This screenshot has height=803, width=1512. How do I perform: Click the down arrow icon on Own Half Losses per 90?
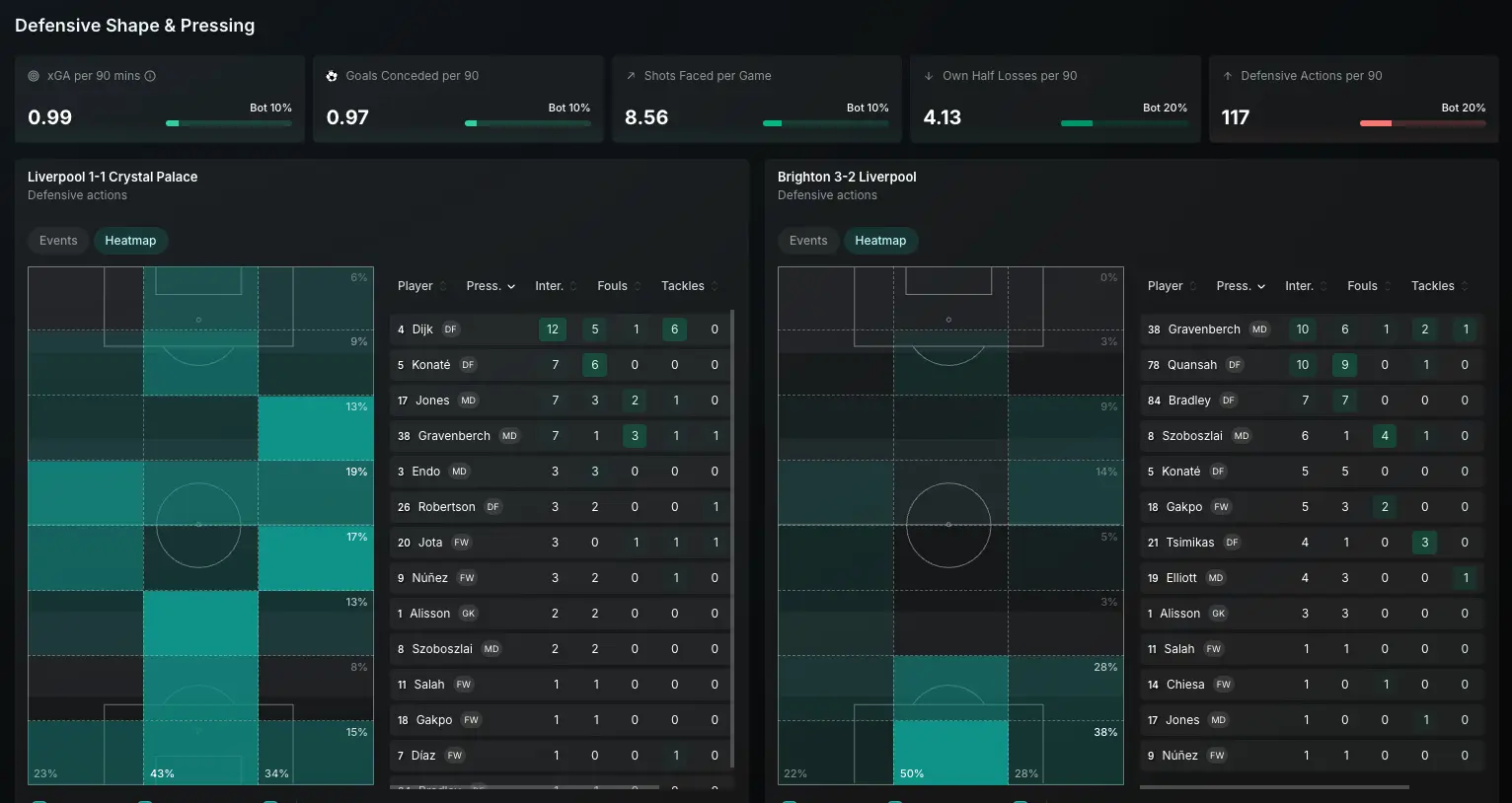pyautogui.click(x=929, y=76)
